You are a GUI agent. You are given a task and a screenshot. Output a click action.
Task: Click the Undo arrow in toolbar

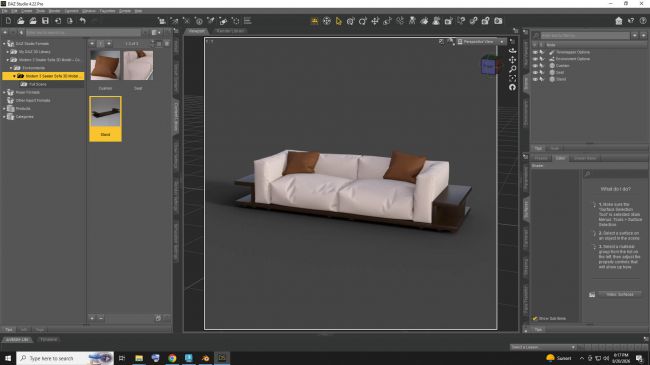(82, 21)
